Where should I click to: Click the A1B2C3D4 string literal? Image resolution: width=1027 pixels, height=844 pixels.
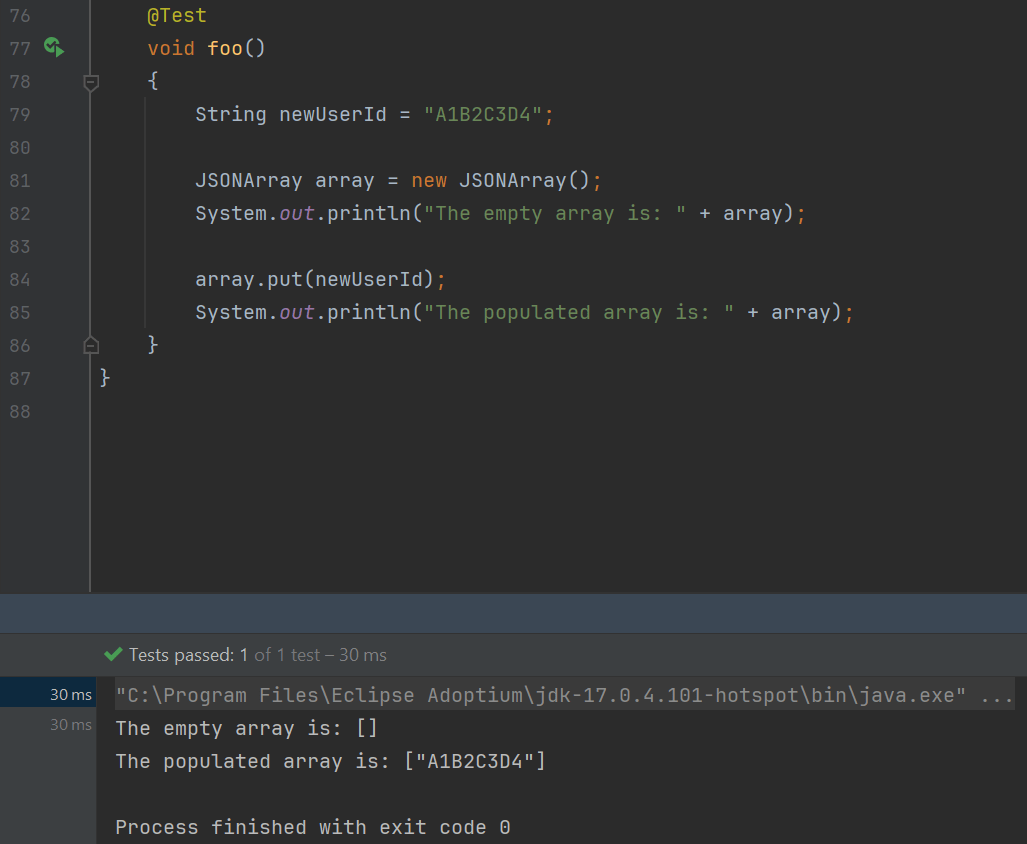point(487,114)
